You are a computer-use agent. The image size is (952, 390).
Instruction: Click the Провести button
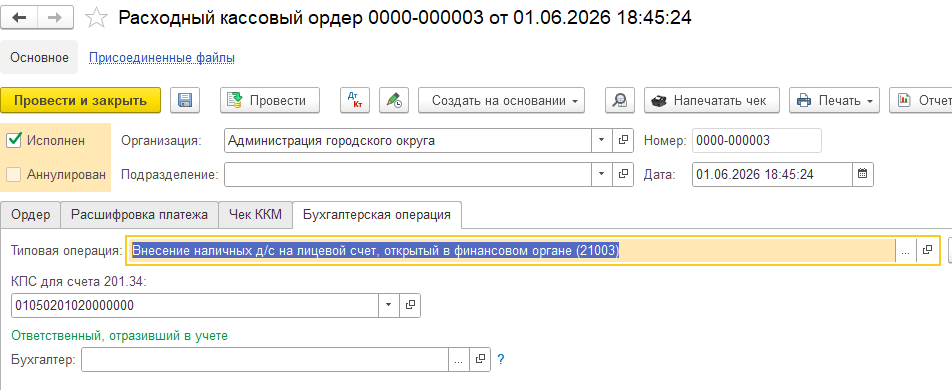pyautogui.click(x=270, y=100)
